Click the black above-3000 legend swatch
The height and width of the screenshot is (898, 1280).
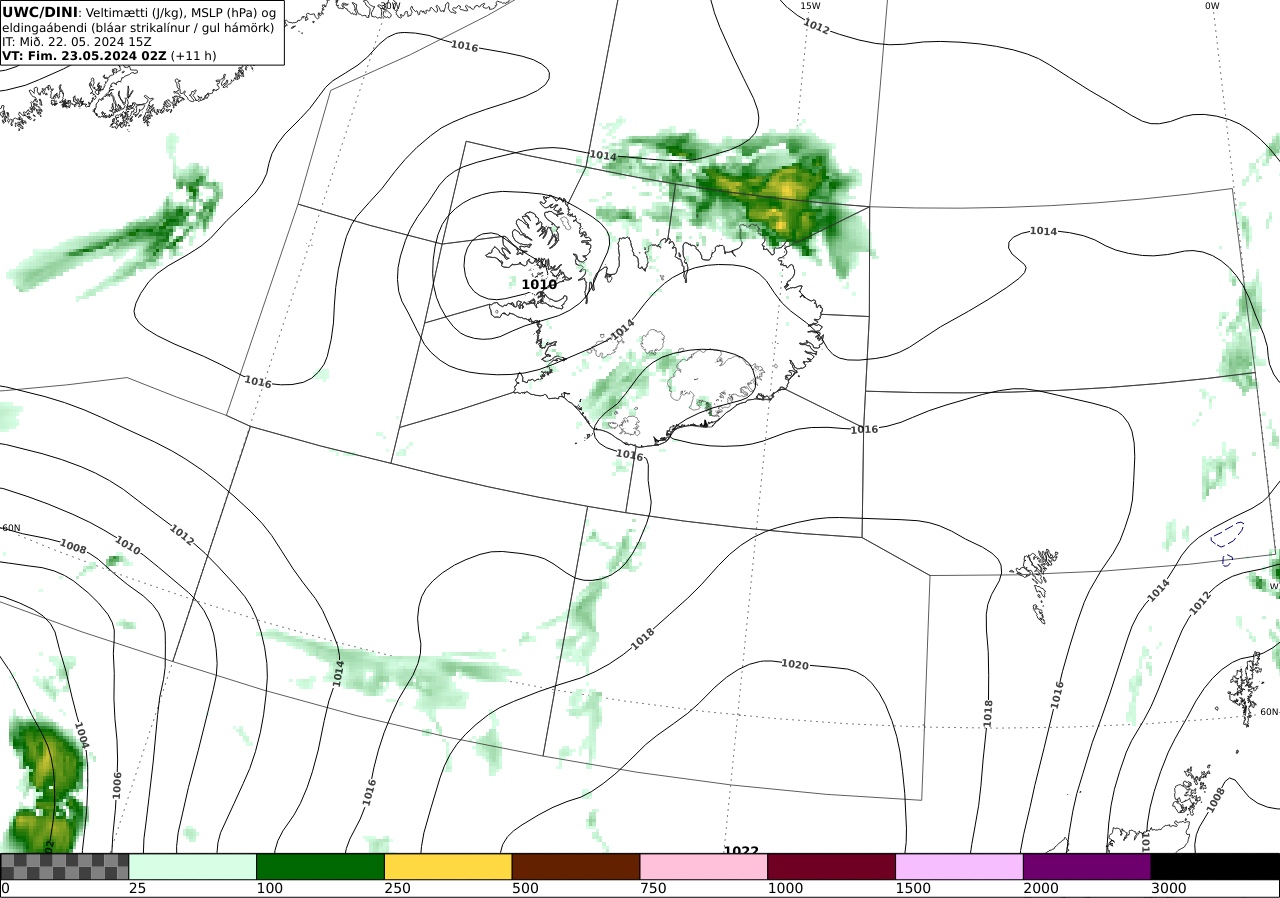click(x=1215, y=866)
